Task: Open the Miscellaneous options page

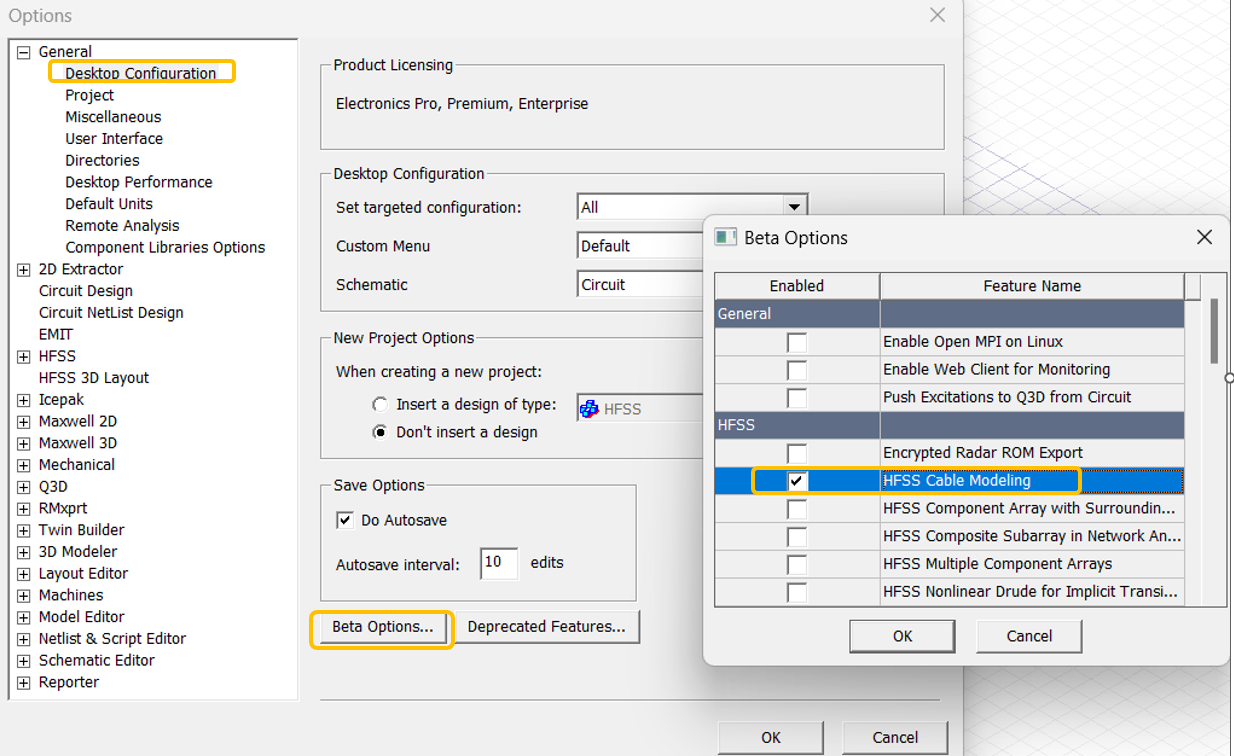Action: coord(113,117)
